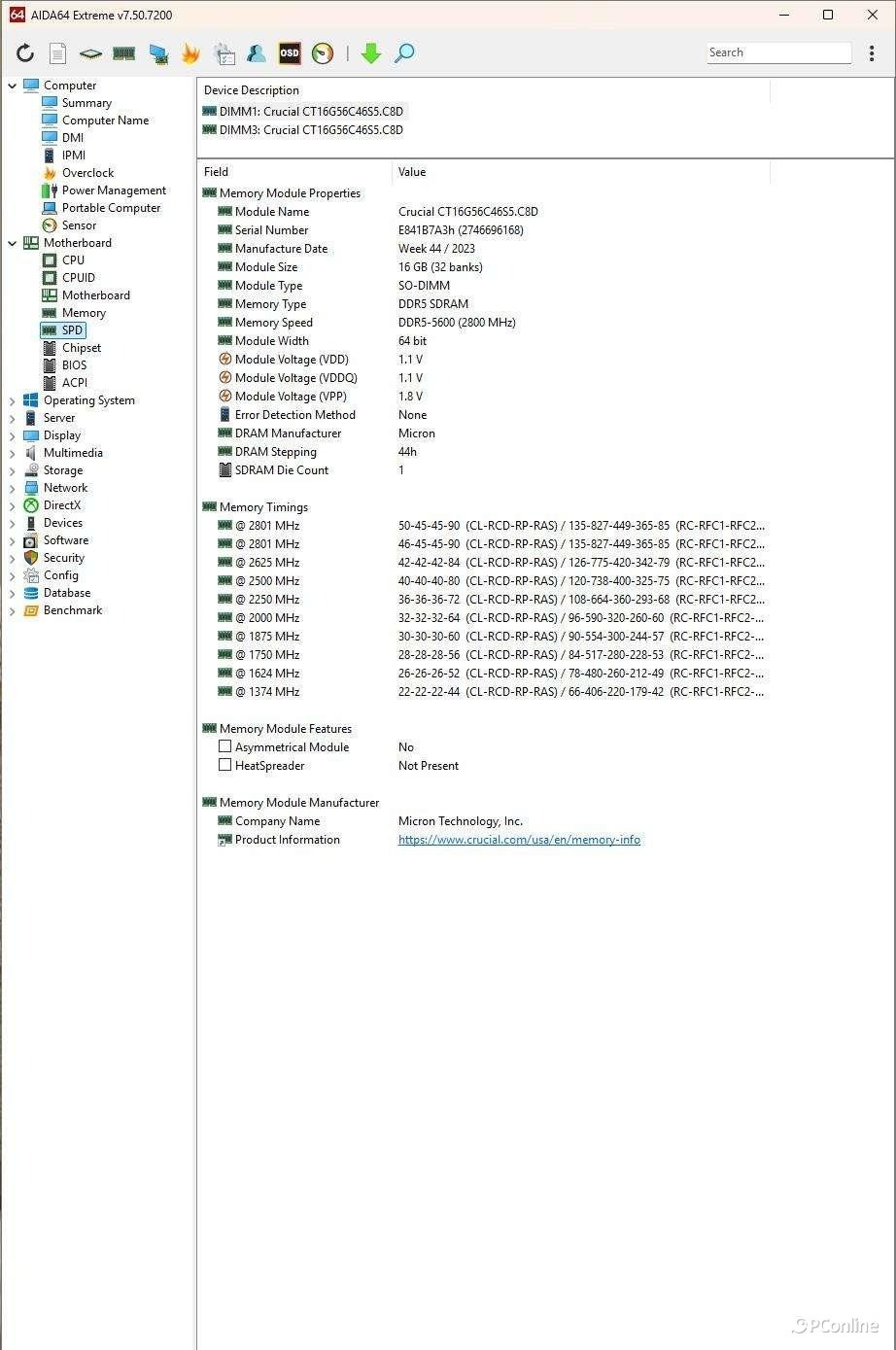Collapse the Motherboard tree node

tap(13, 243)
